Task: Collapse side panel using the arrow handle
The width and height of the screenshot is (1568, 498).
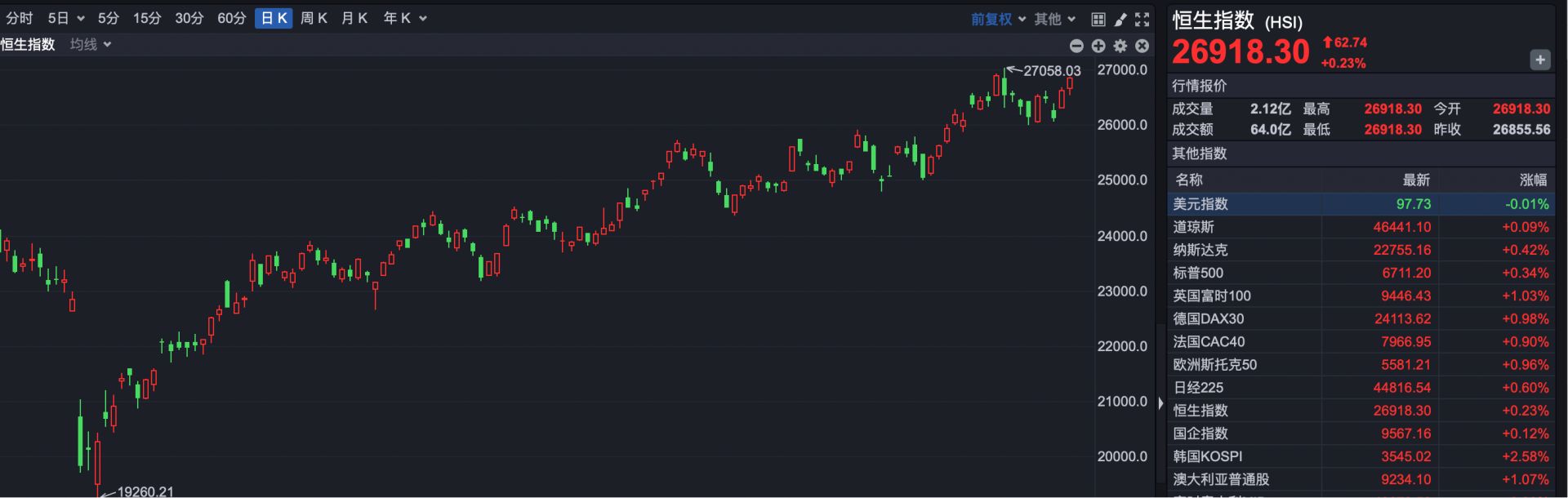Action: click(x=1160, y=403)
